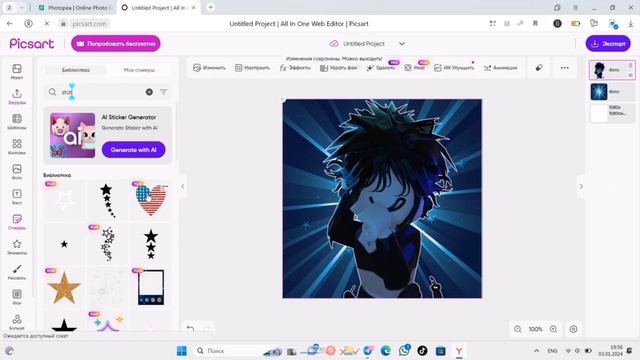Open the canvas settings gear icon
Screen dimensions: 640x360
[573, 329]
